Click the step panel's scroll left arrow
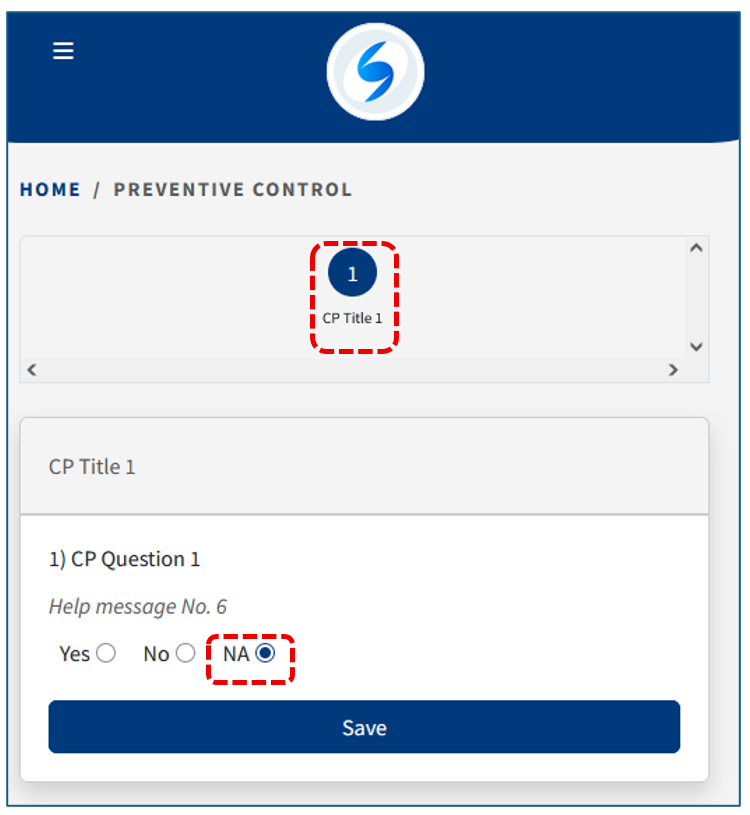The height and width of the screenshot is (815, 750). [x=31, y=370]
